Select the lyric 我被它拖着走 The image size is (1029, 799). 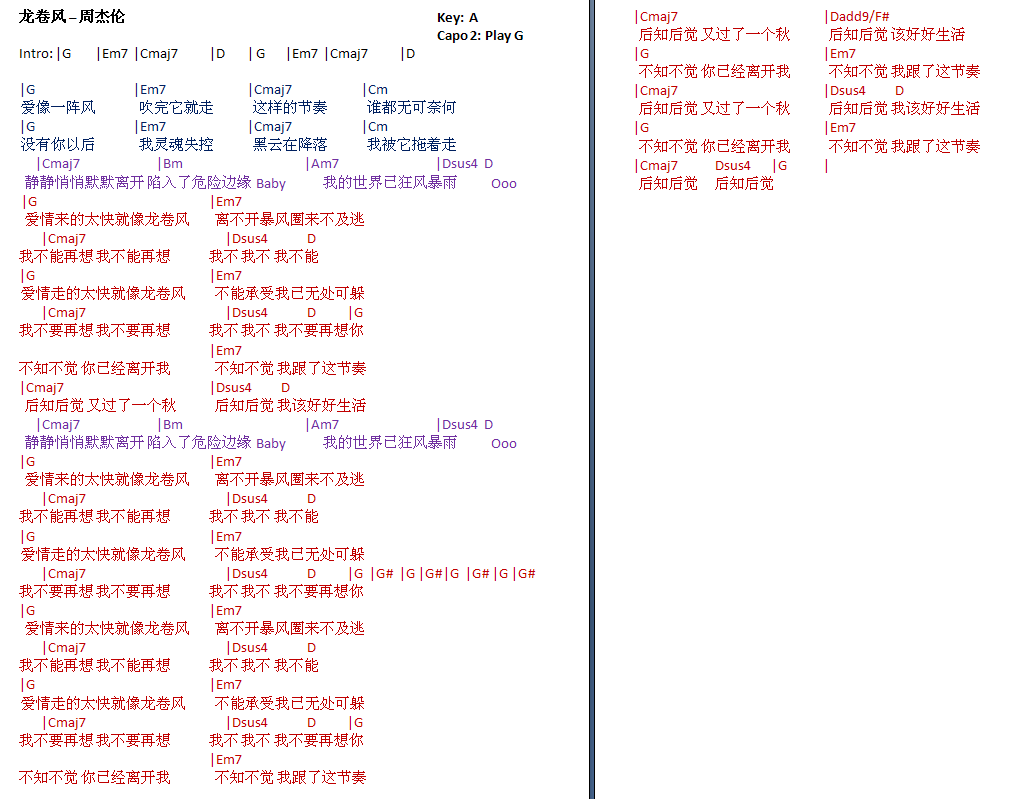pos(411,144)
